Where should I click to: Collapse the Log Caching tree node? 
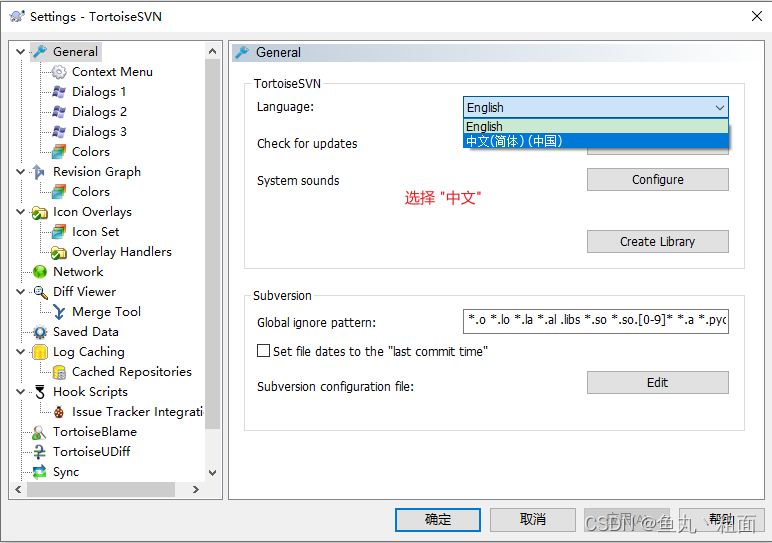tap(20, 352)
